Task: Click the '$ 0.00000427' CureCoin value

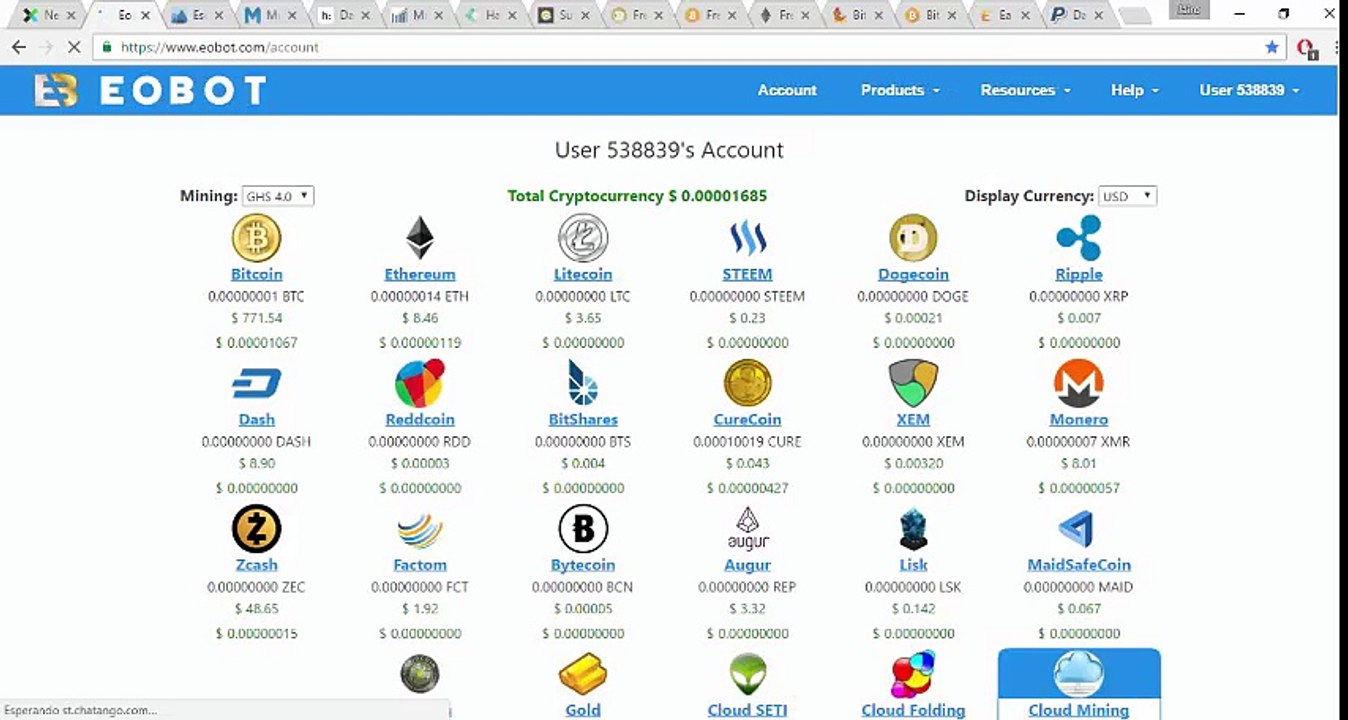Action: (747, 488)
